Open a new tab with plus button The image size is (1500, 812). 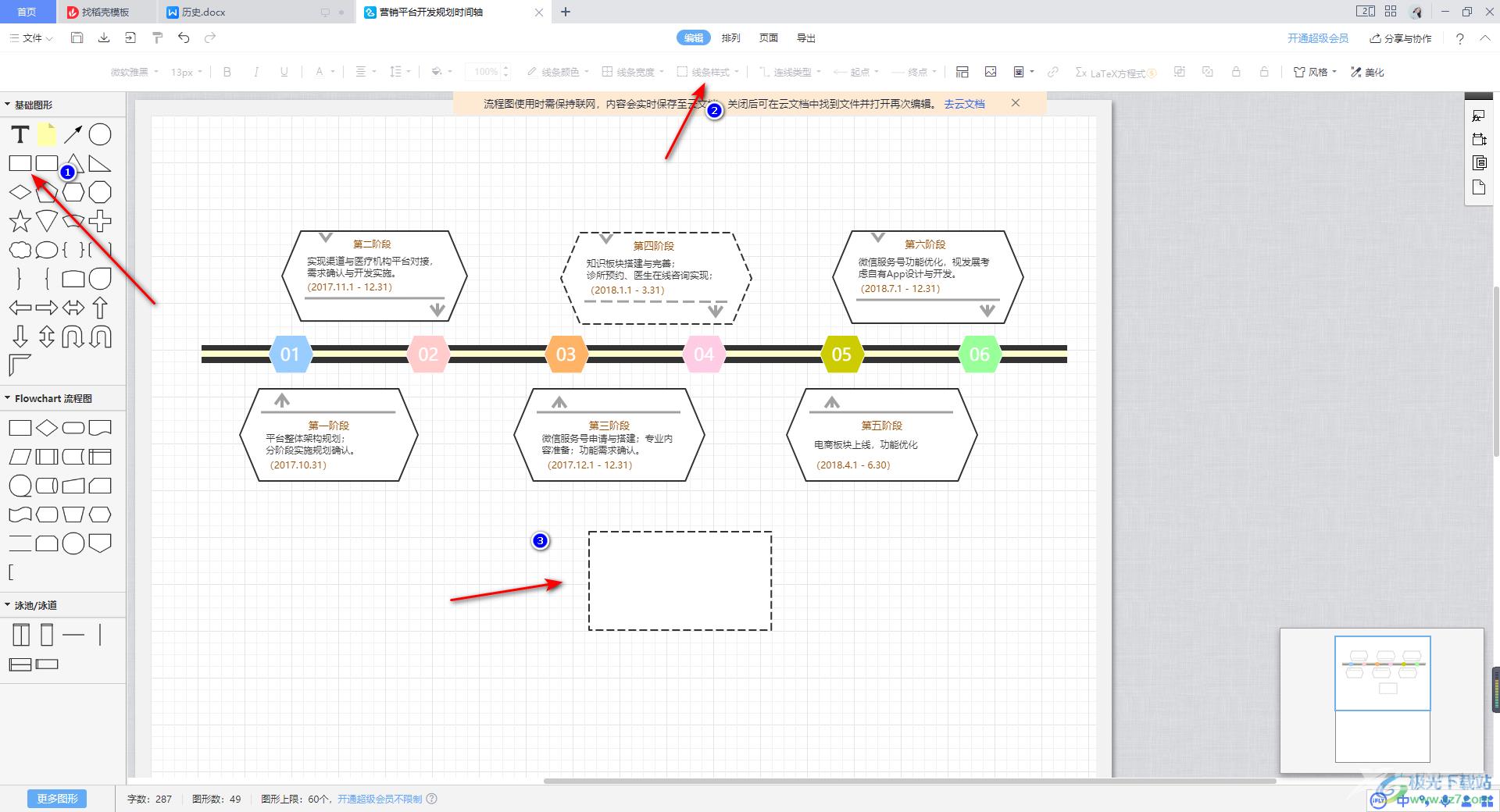(x=566, y=12)
